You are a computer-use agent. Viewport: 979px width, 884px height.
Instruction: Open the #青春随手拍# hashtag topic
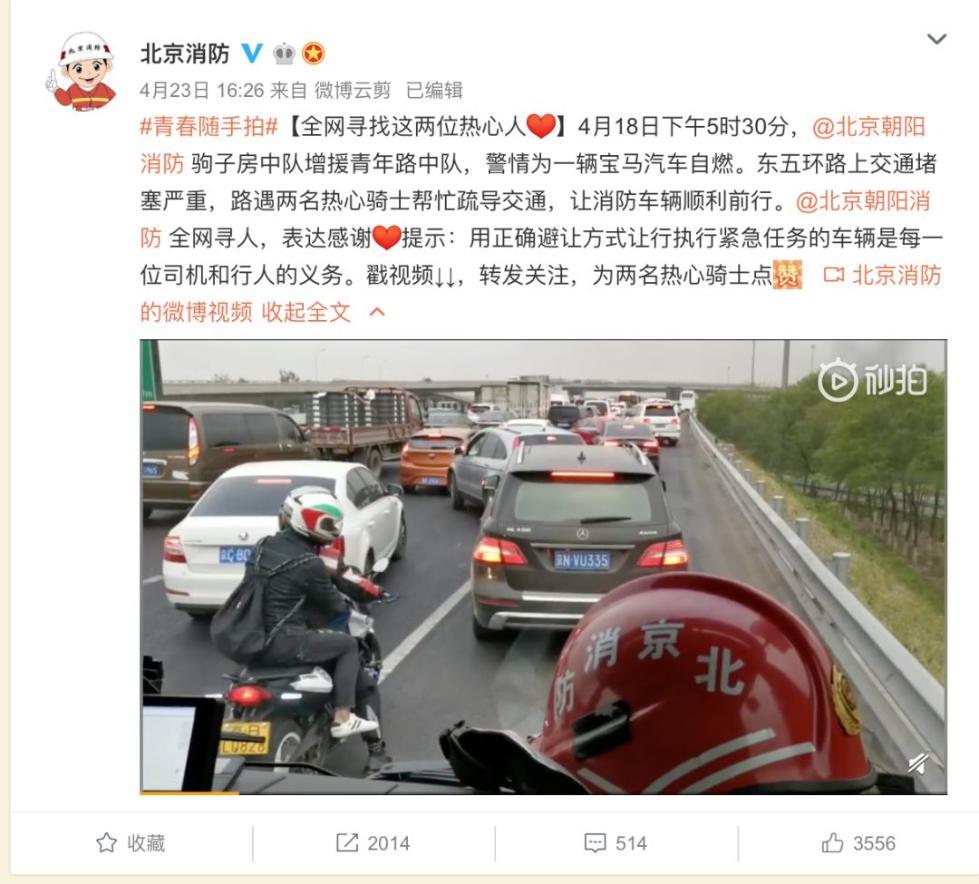tap(209, 127)
